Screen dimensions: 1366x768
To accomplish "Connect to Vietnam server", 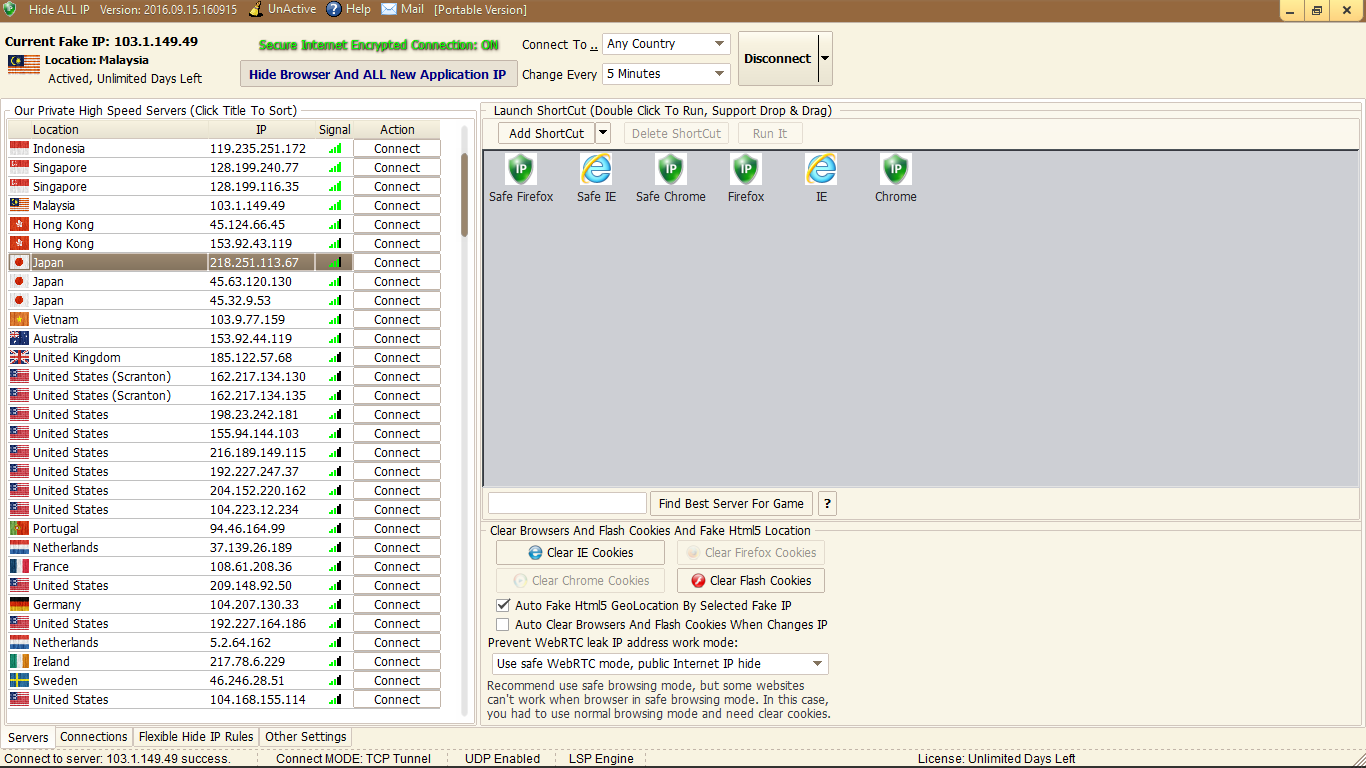I will [397, 319].
